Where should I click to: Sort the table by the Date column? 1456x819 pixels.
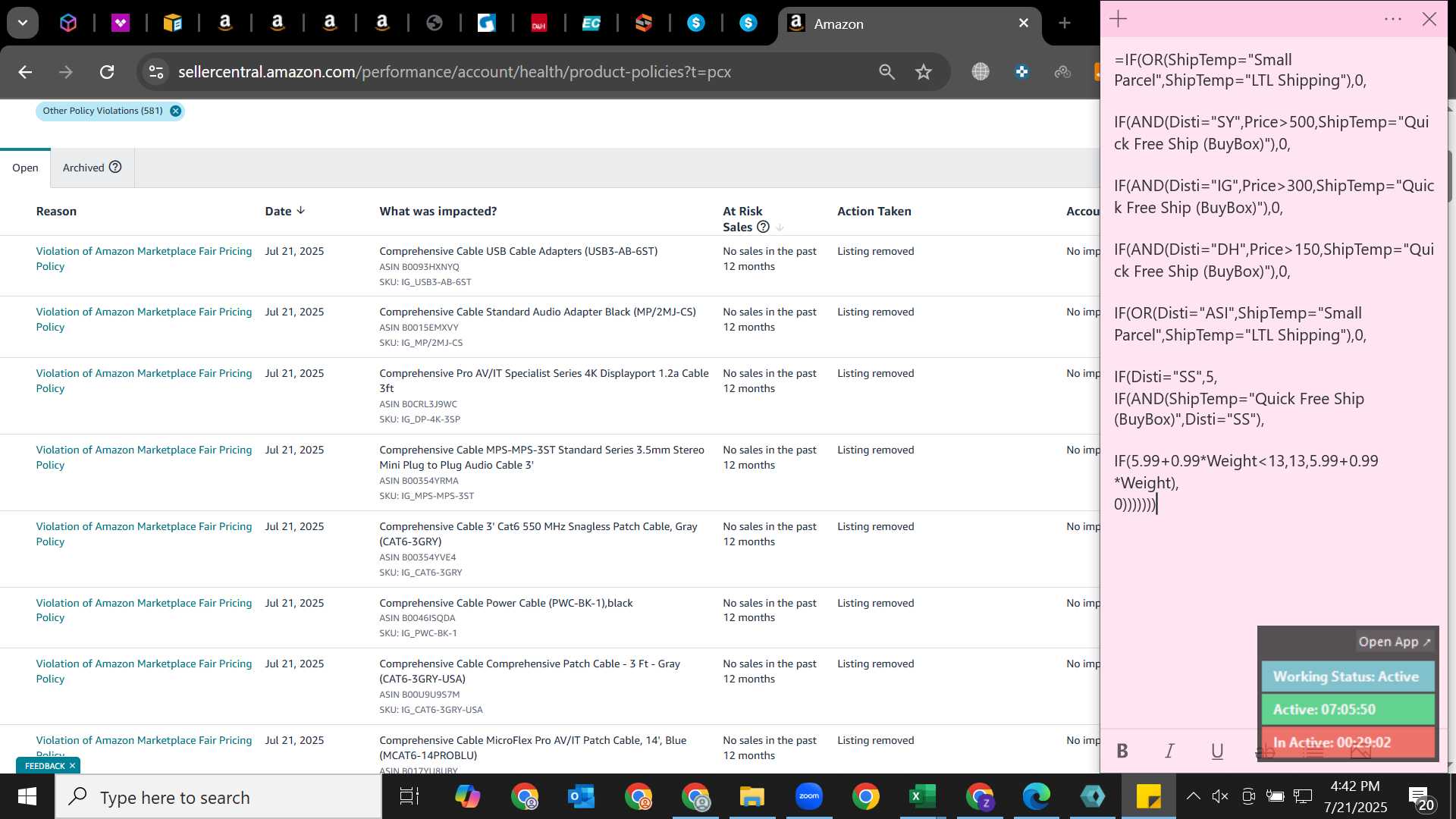click(x=284, y=211)
